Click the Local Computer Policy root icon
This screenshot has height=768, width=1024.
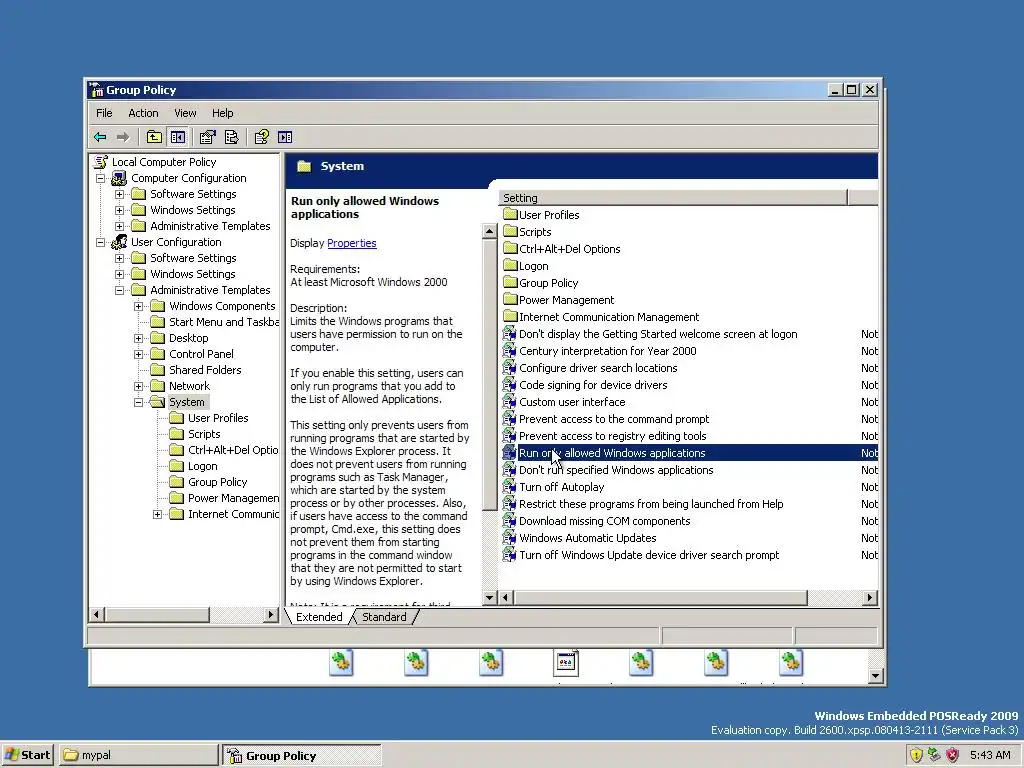101,161
